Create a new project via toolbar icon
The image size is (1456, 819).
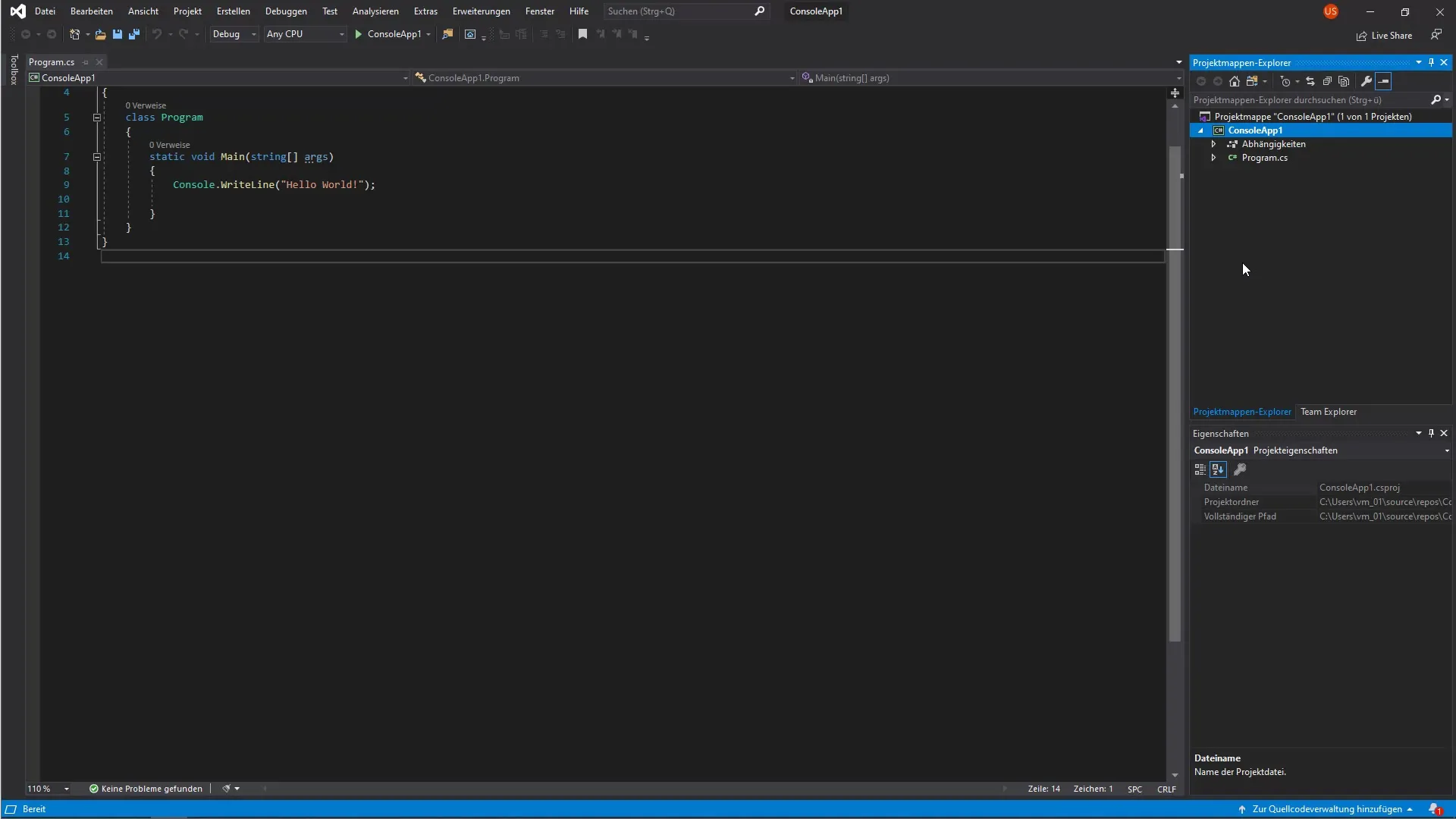74,34
